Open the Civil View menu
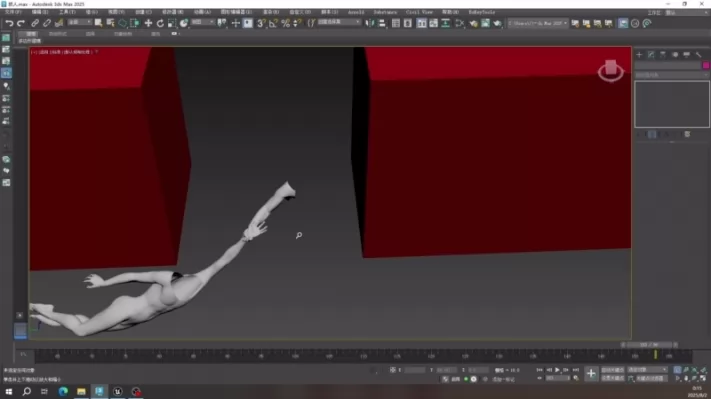This screenshot has height=399, width=711. (x=419, y=12)
